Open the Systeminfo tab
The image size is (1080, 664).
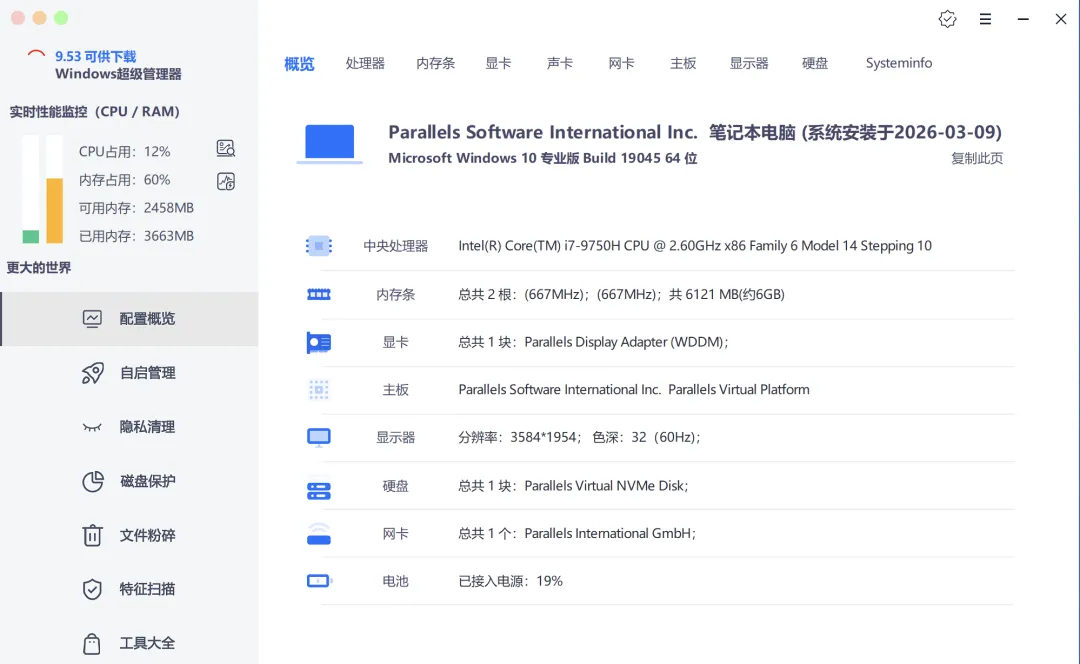[x=899, y=63]
